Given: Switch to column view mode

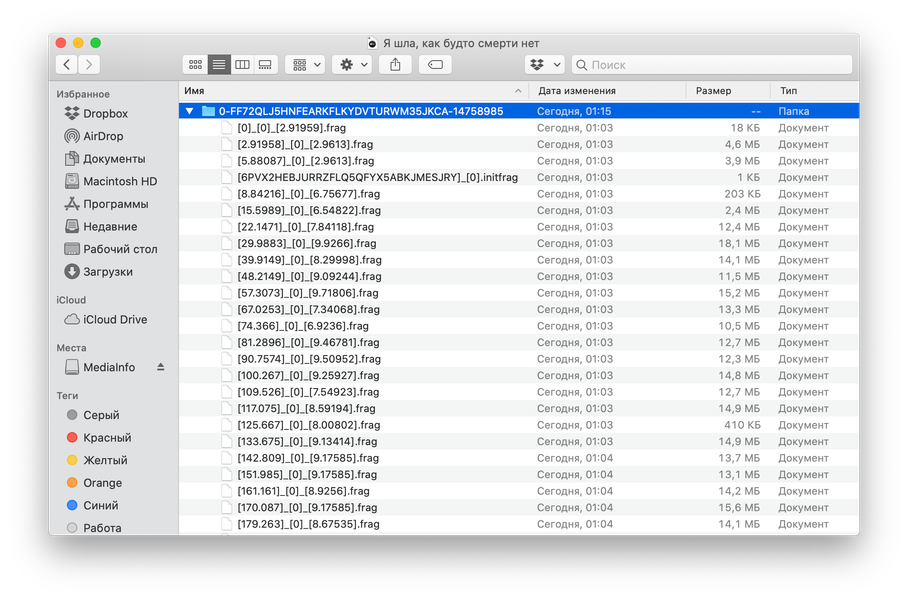Looking at the screenshot, I should point(242,65).
